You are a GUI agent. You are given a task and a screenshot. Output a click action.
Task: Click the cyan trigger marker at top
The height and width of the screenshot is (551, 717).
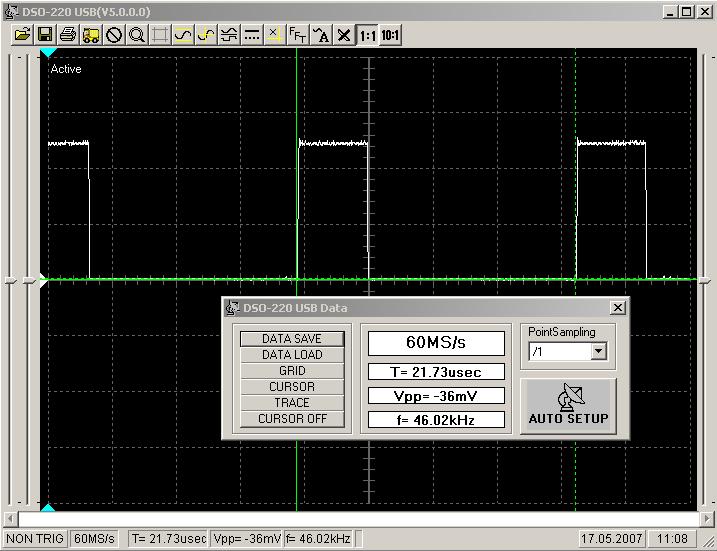click(47, 51)
